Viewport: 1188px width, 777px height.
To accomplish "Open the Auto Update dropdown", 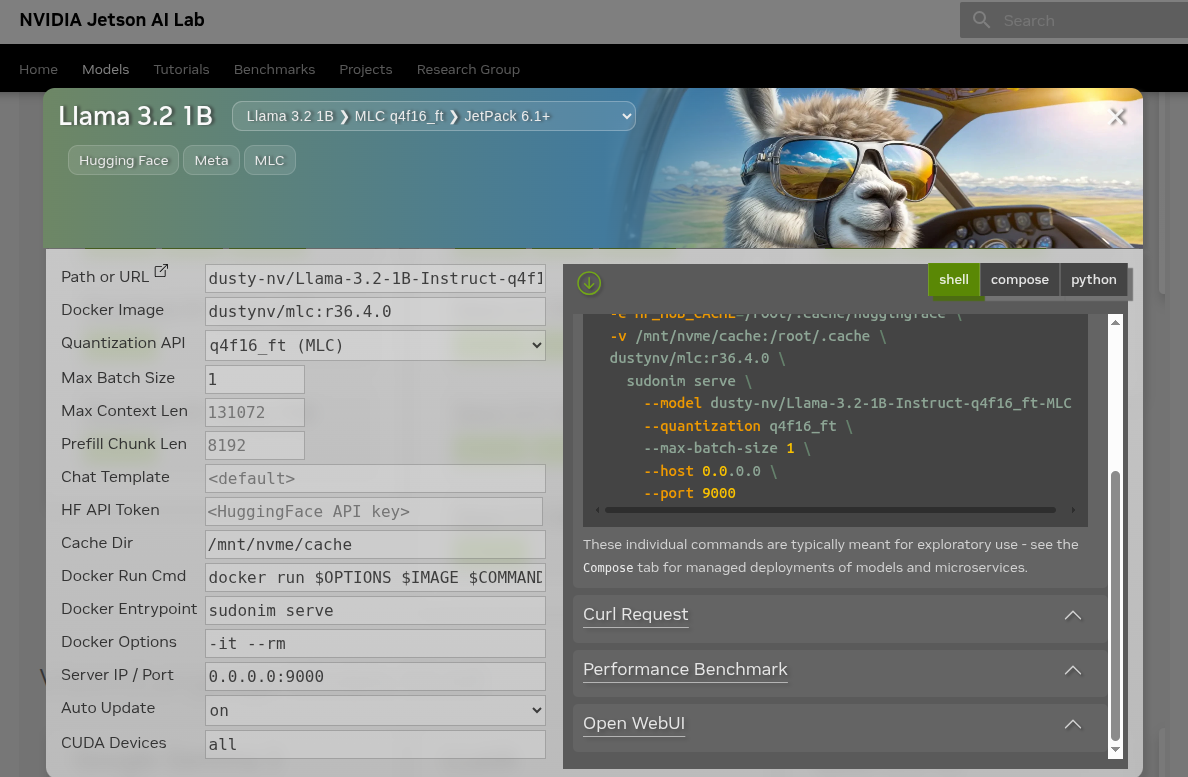I will coord(375,710).
